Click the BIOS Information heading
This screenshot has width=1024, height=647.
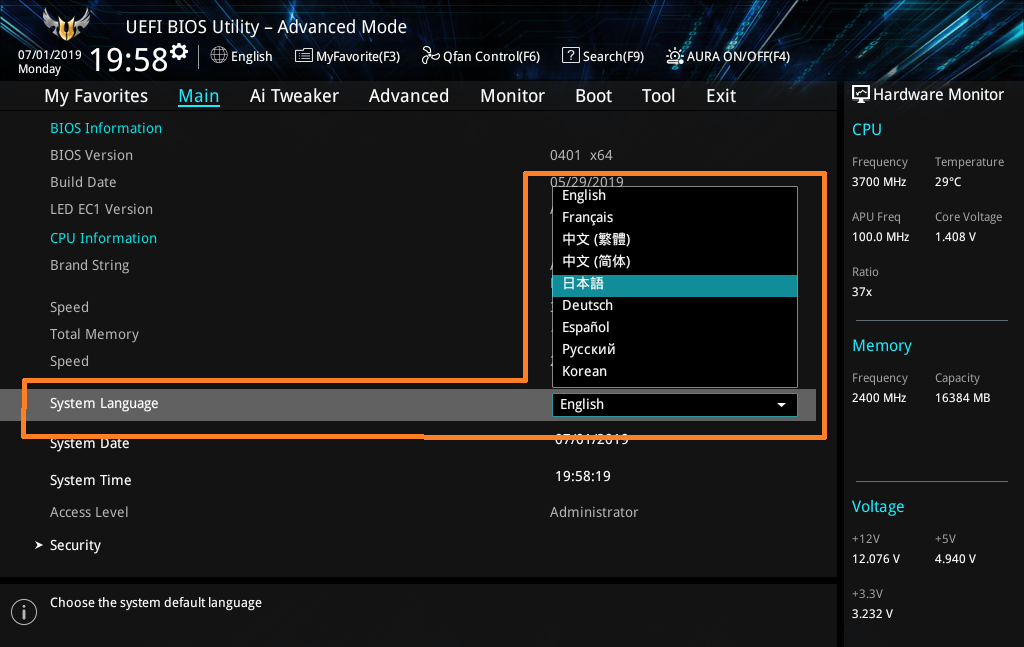(106, 129)
